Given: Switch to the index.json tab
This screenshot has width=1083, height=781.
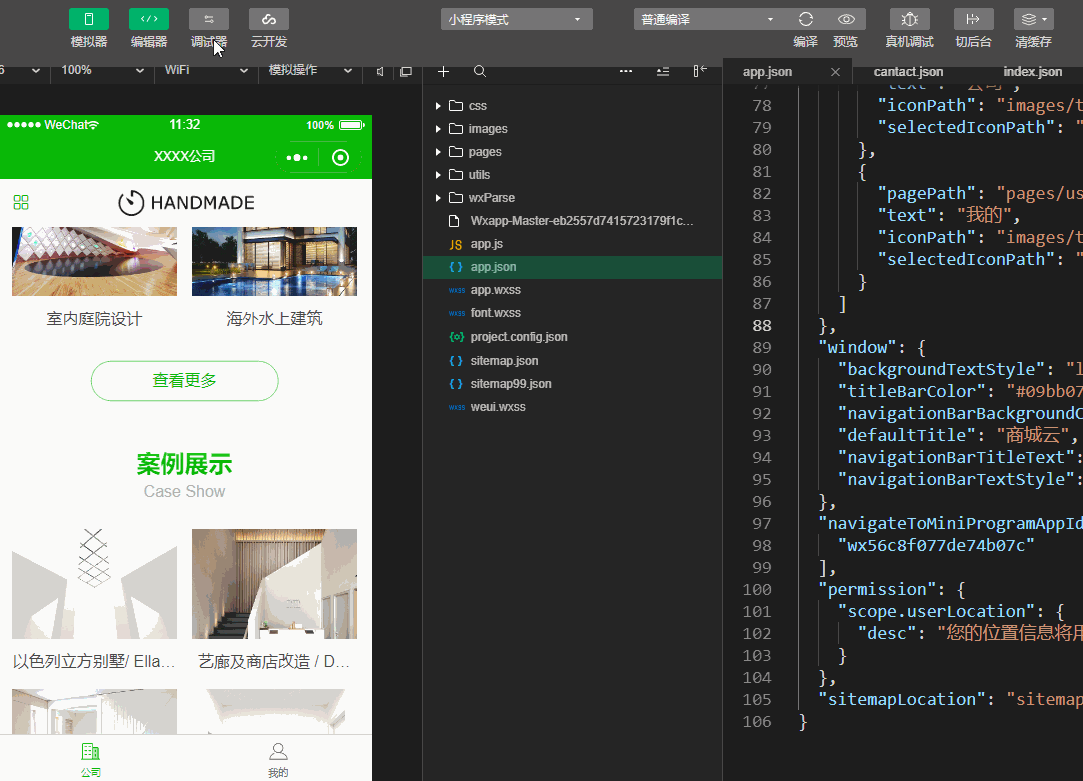Looking at the screenshot, I should point(1032,72).
